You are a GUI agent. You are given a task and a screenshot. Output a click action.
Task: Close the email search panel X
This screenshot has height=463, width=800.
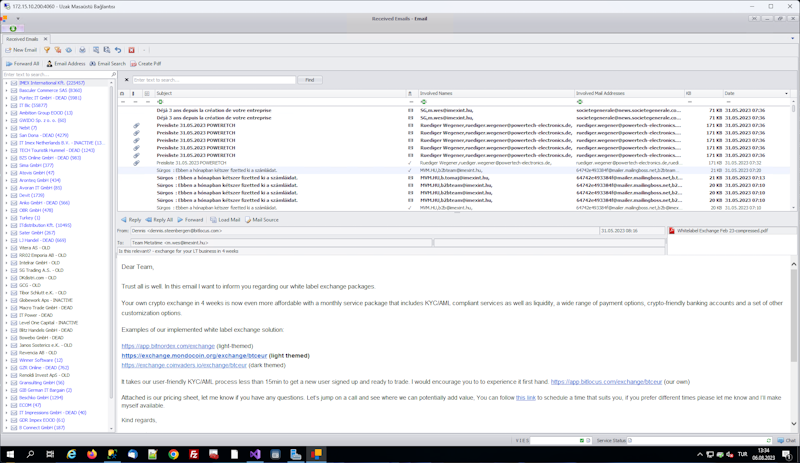(x=127, y=80)
